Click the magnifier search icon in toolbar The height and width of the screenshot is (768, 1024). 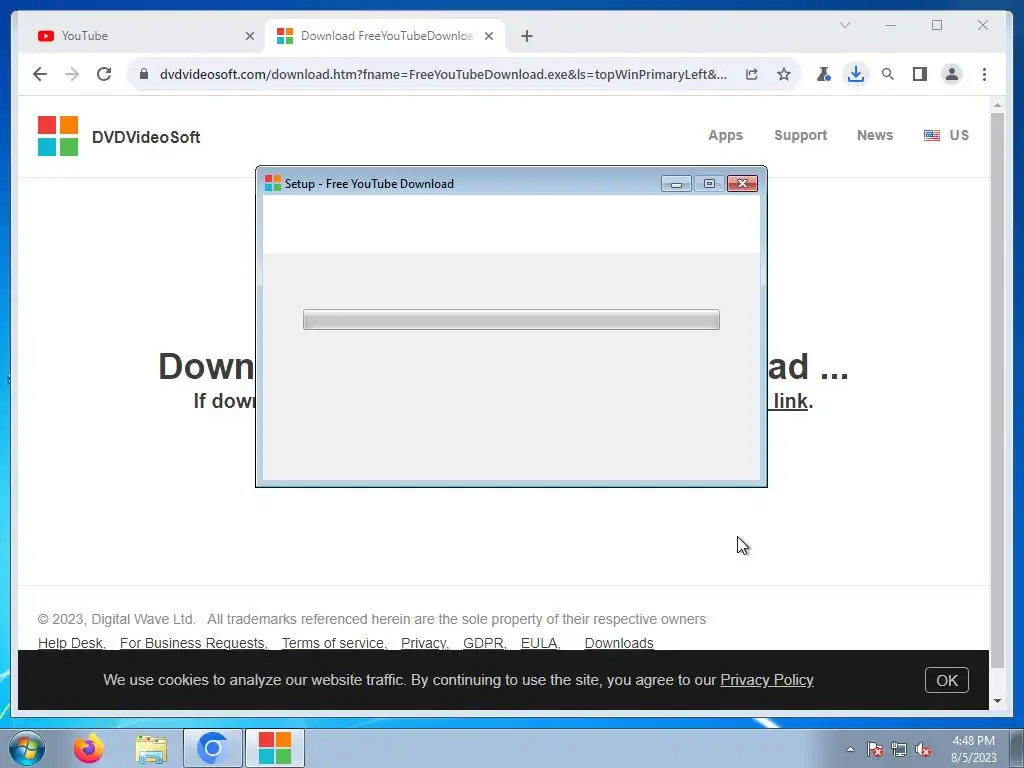[888, 74]
